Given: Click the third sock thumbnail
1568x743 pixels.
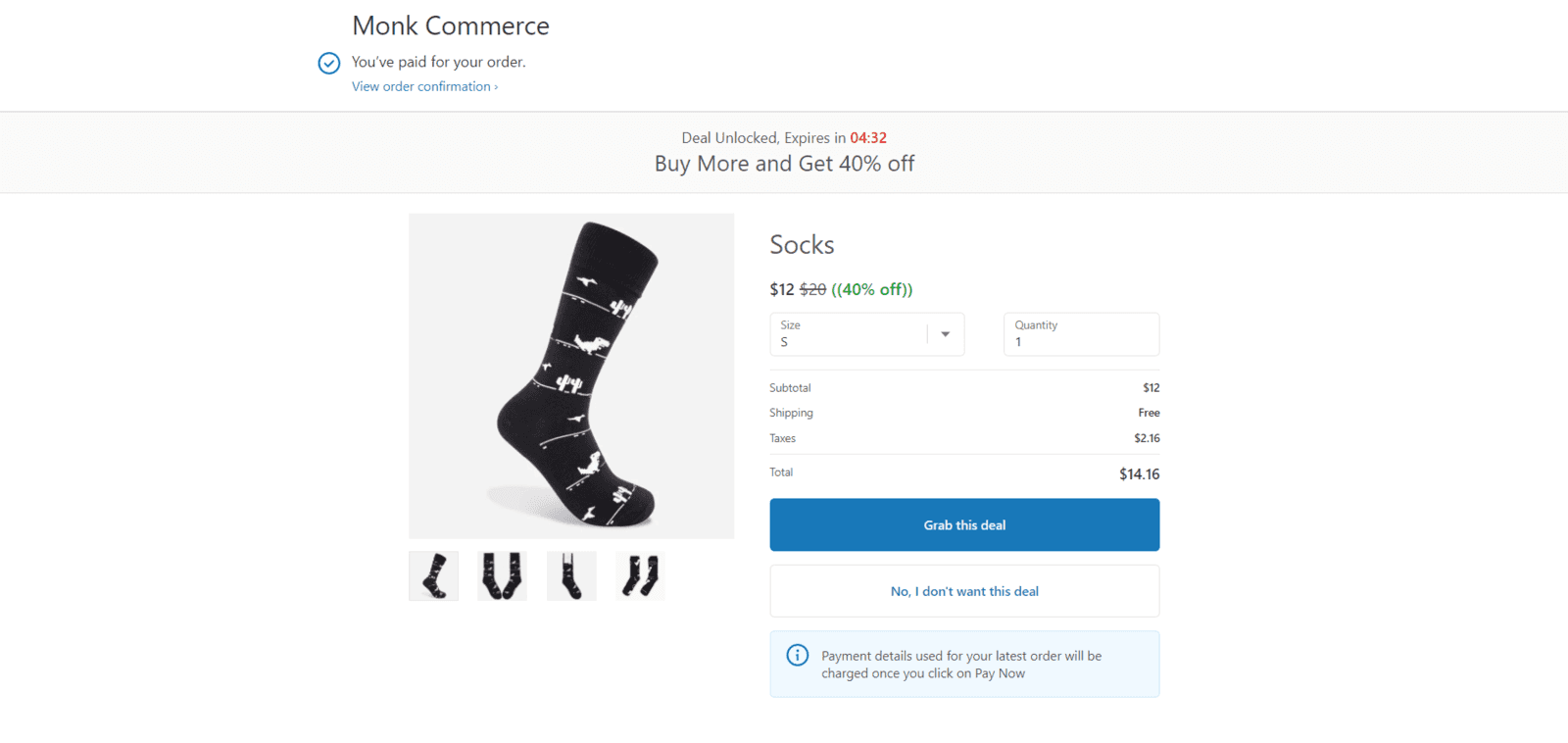Looking at the screenshot, I should (x=570, y=575).
